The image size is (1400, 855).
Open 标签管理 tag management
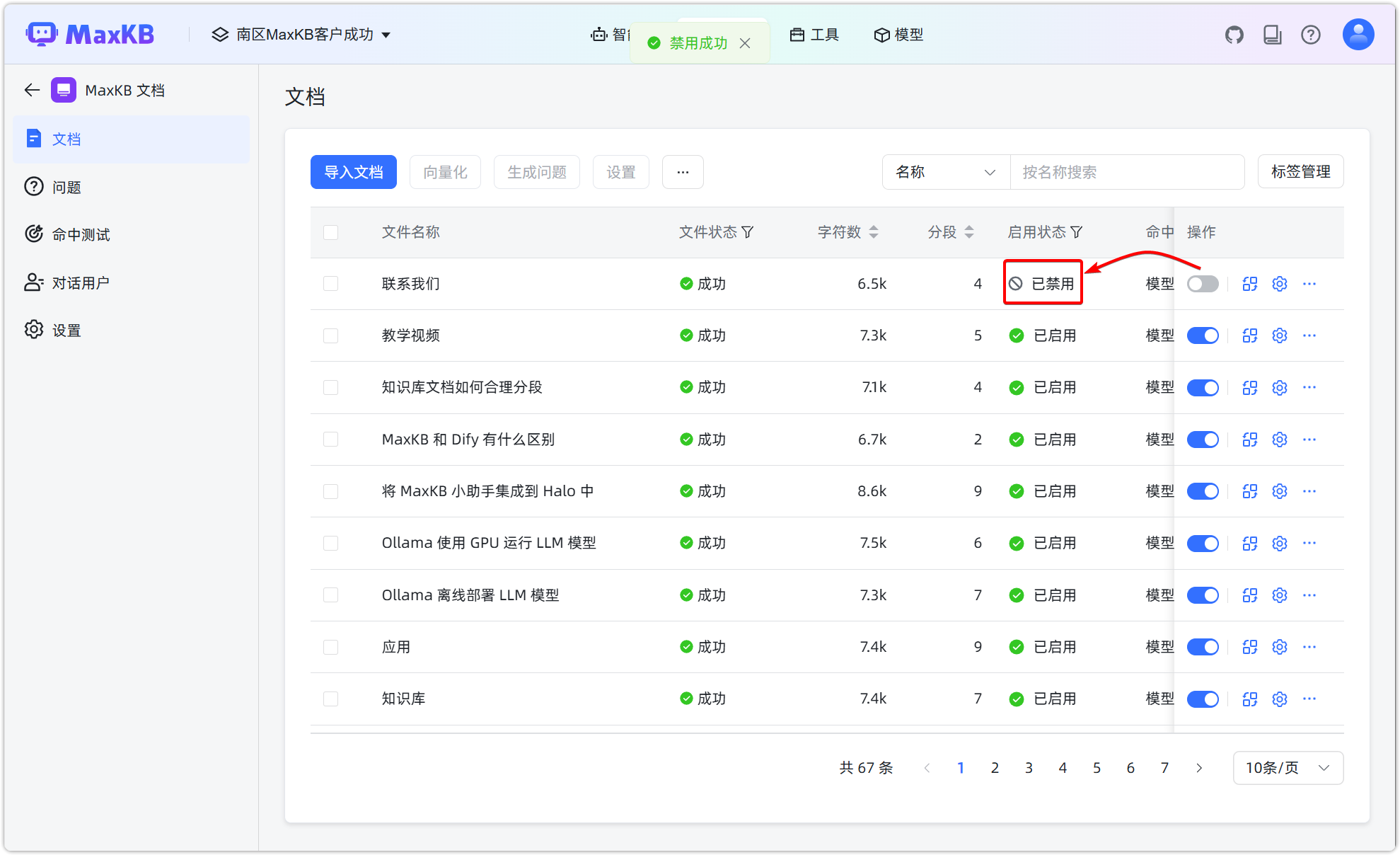coord(1300,171)
